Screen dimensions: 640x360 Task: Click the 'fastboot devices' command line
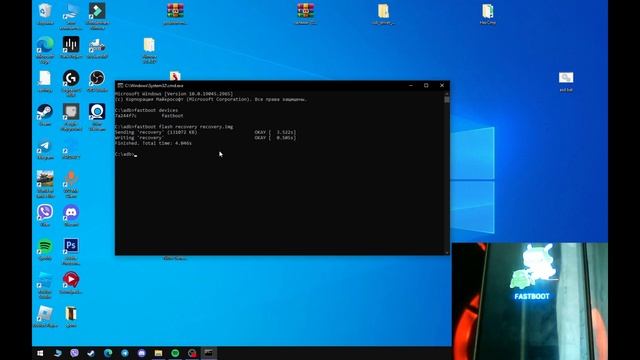(147, 110)
